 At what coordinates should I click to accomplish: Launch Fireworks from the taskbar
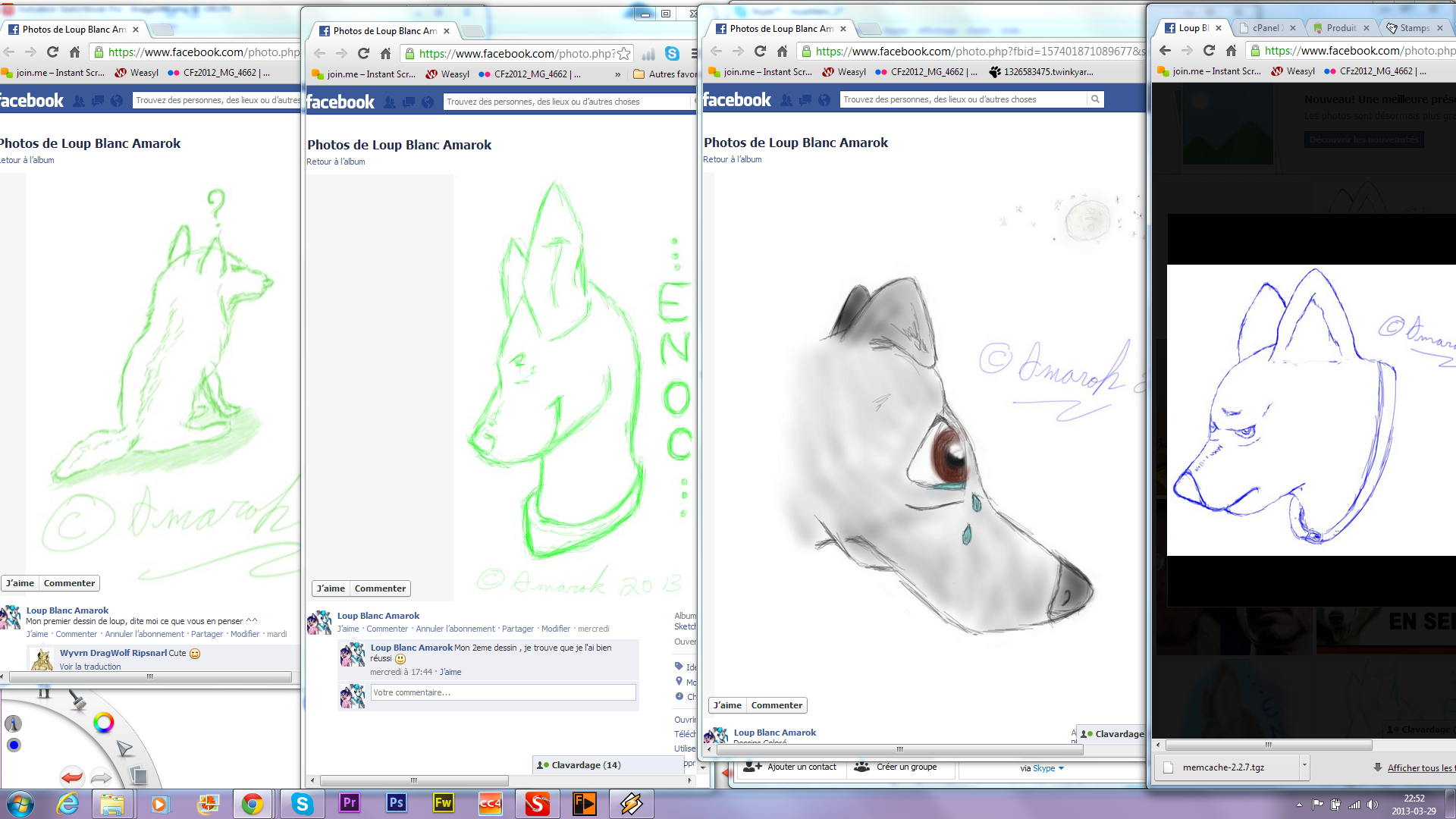[x=443, y=803]
